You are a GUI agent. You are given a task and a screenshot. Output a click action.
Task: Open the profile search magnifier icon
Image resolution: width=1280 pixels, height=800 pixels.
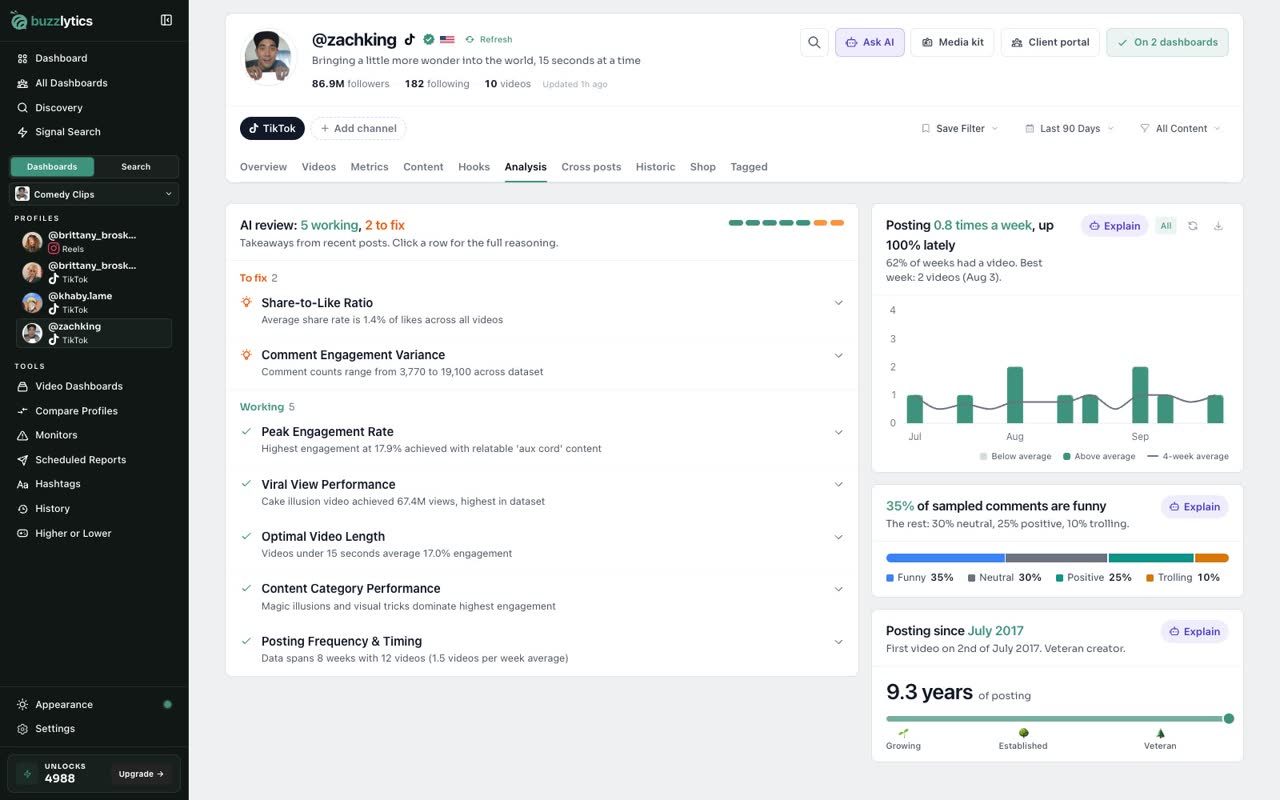coord(814,42)
